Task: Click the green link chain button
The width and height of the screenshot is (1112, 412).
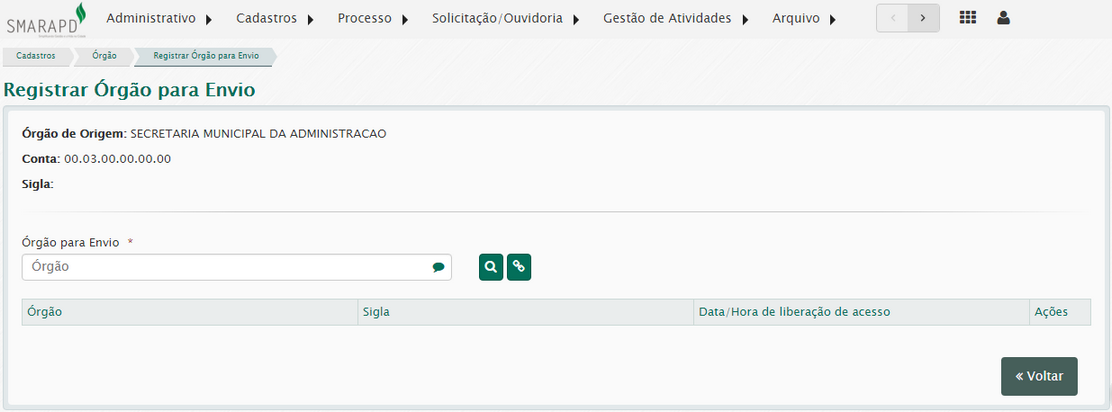Action: pos(519,267)
